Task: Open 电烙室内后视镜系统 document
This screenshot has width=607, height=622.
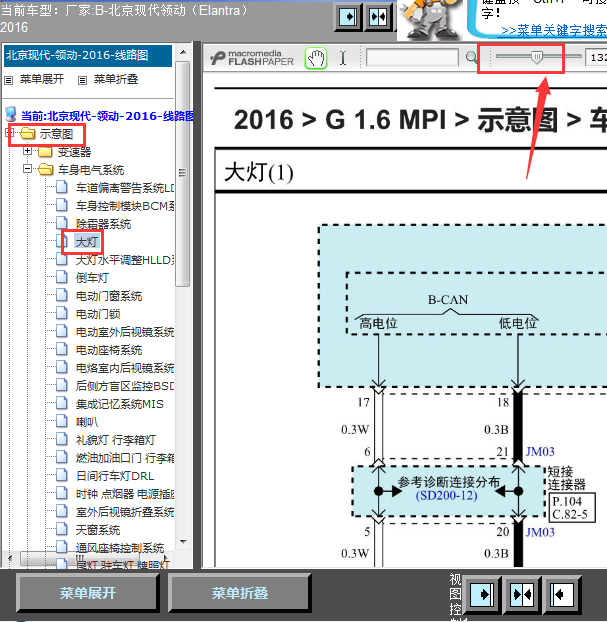Action: [x=125, y=368]
